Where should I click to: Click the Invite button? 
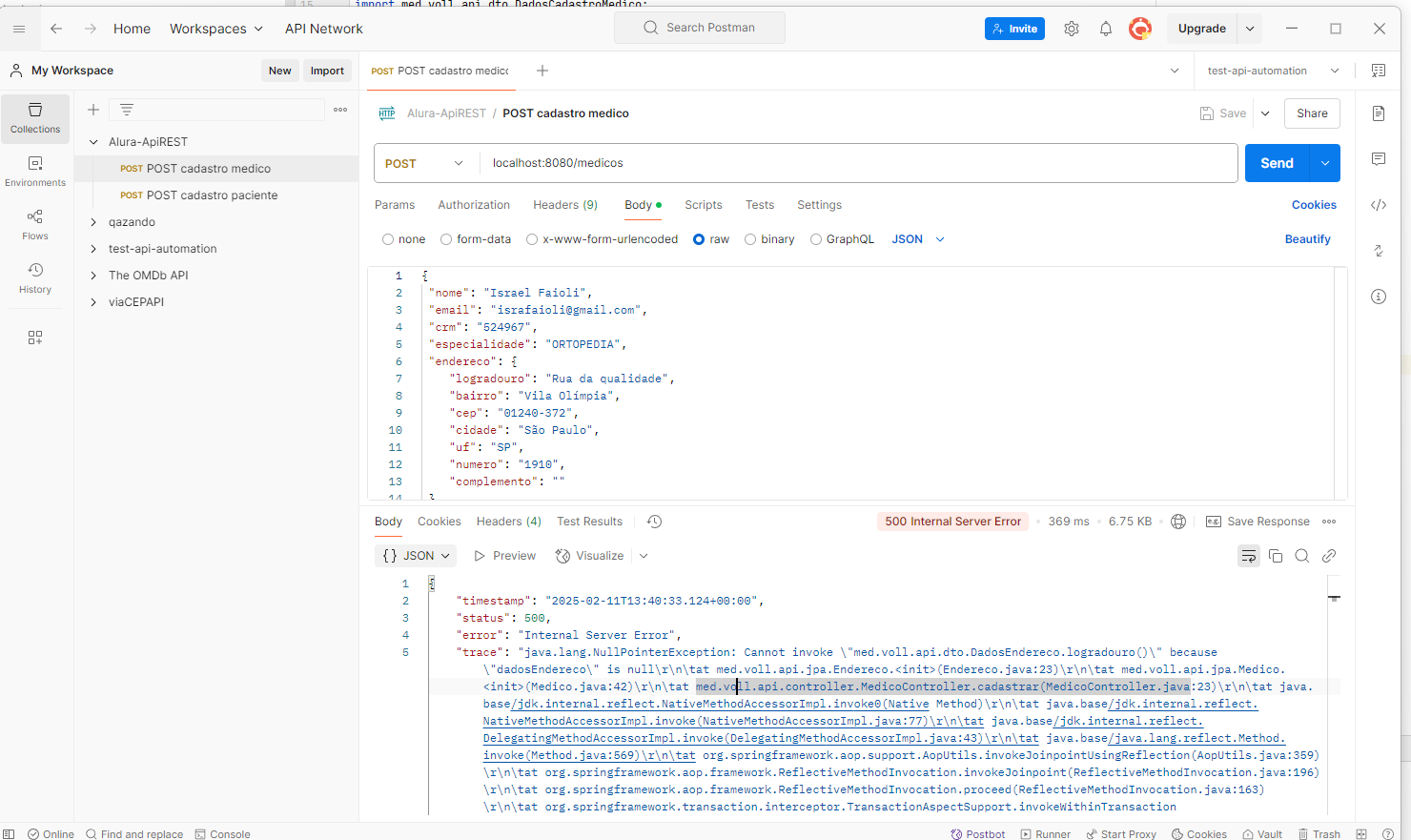tap(1014, 29)
